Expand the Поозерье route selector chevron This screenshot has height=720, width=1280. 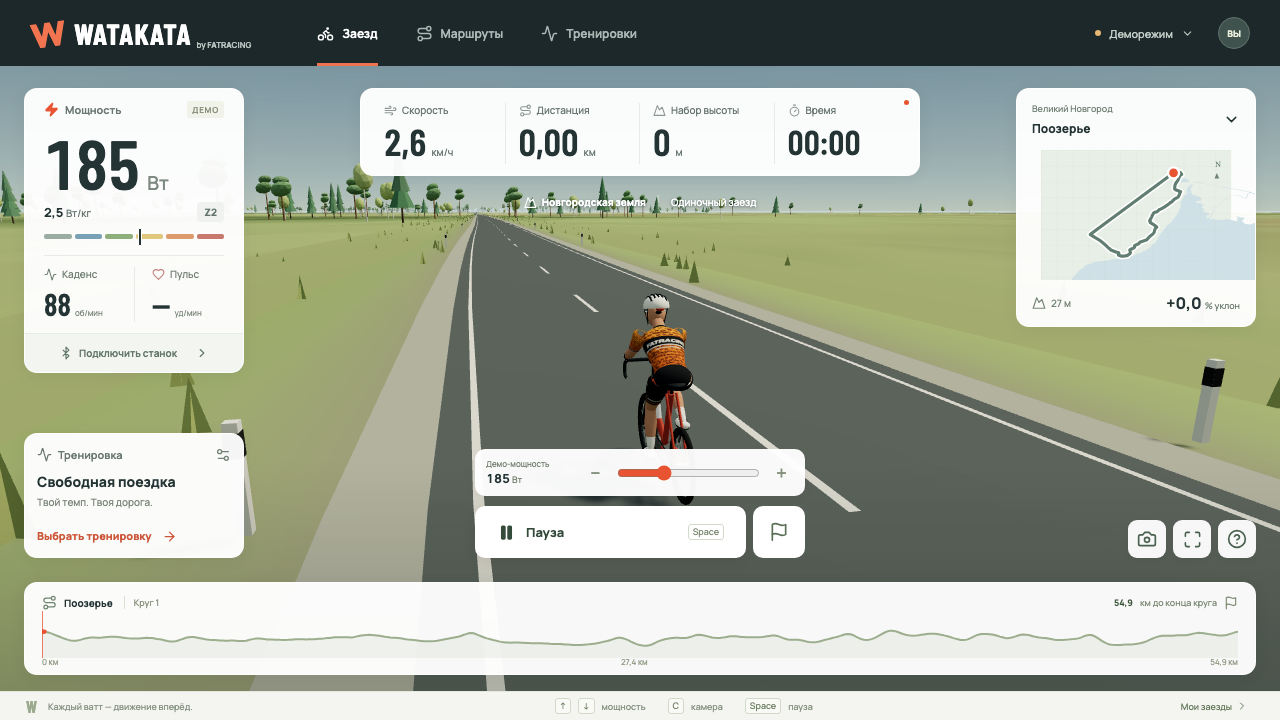pos(1231,120)
